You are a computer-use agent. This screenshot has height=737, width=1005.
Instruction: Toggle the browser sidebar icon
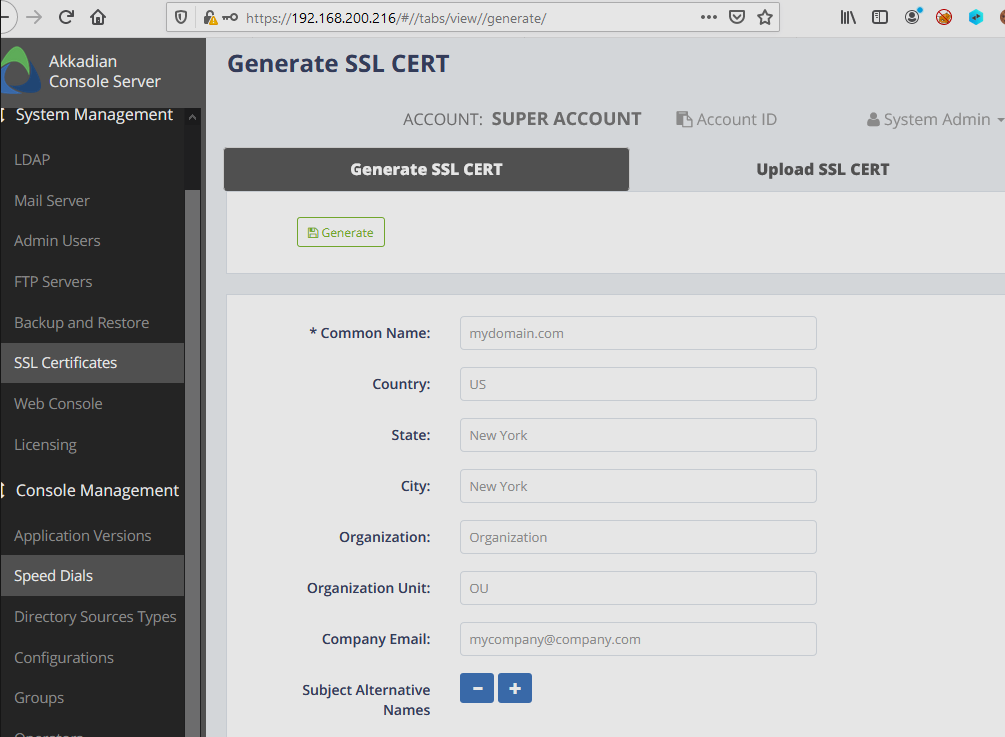tap(880, 17)
